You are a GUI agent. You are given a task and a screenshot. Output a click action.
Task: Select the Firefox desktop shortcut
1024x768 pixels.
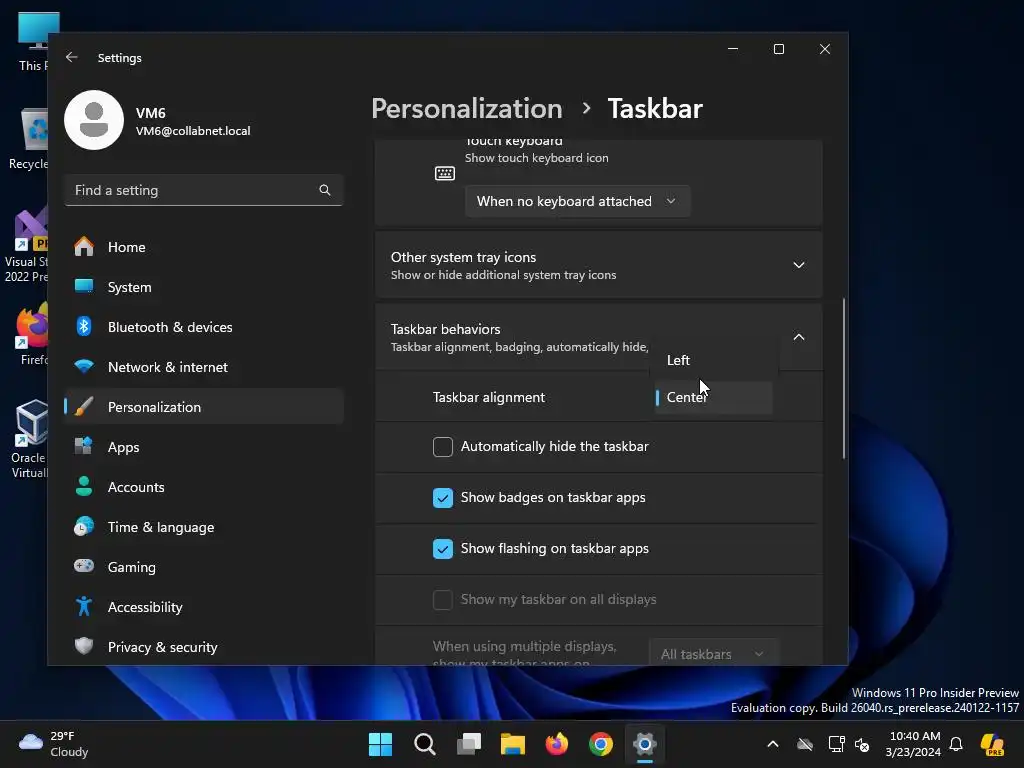pyautogui.click(x=33, y=335)
